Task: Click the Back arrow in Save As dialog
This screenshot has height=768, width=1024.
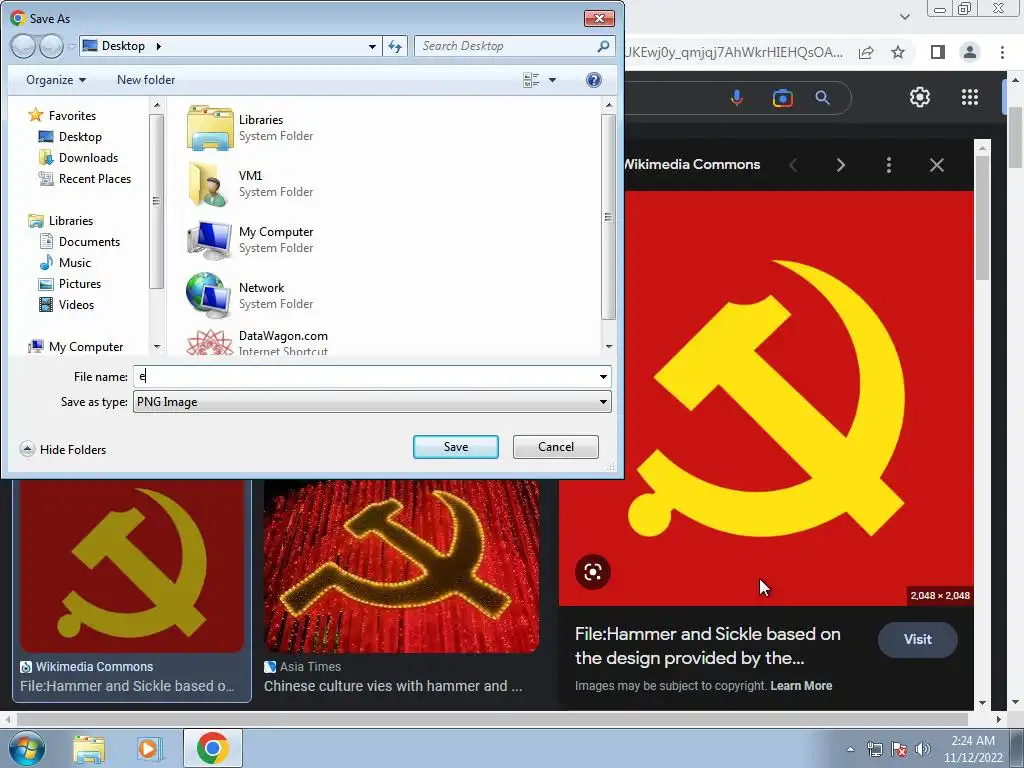Action: click(x=24, y=46)
